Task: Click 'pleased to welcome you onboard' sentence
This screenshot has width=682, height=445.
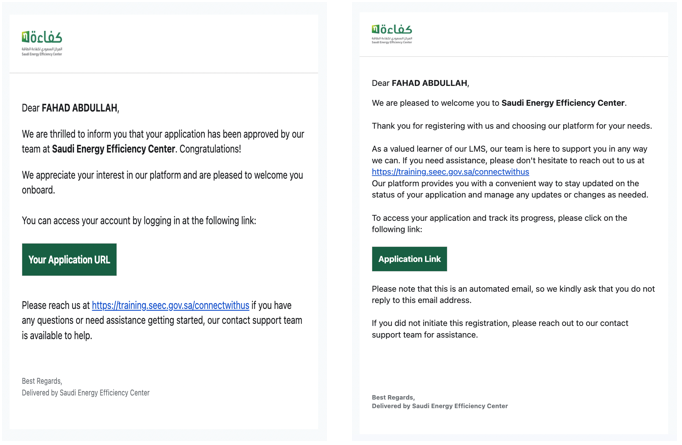Action: 162,183
